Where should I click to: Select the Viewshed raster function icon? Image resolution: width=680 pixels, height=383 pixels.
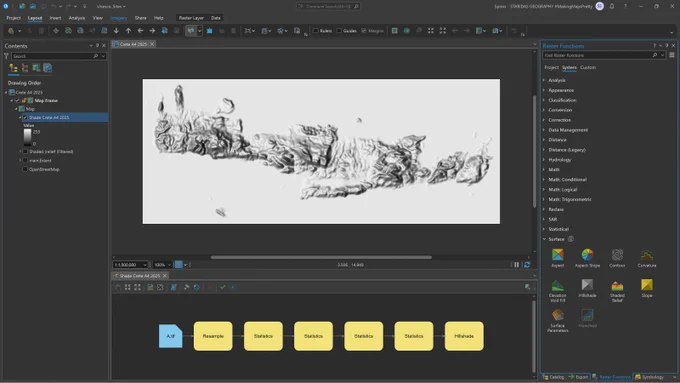pos(587,315)
